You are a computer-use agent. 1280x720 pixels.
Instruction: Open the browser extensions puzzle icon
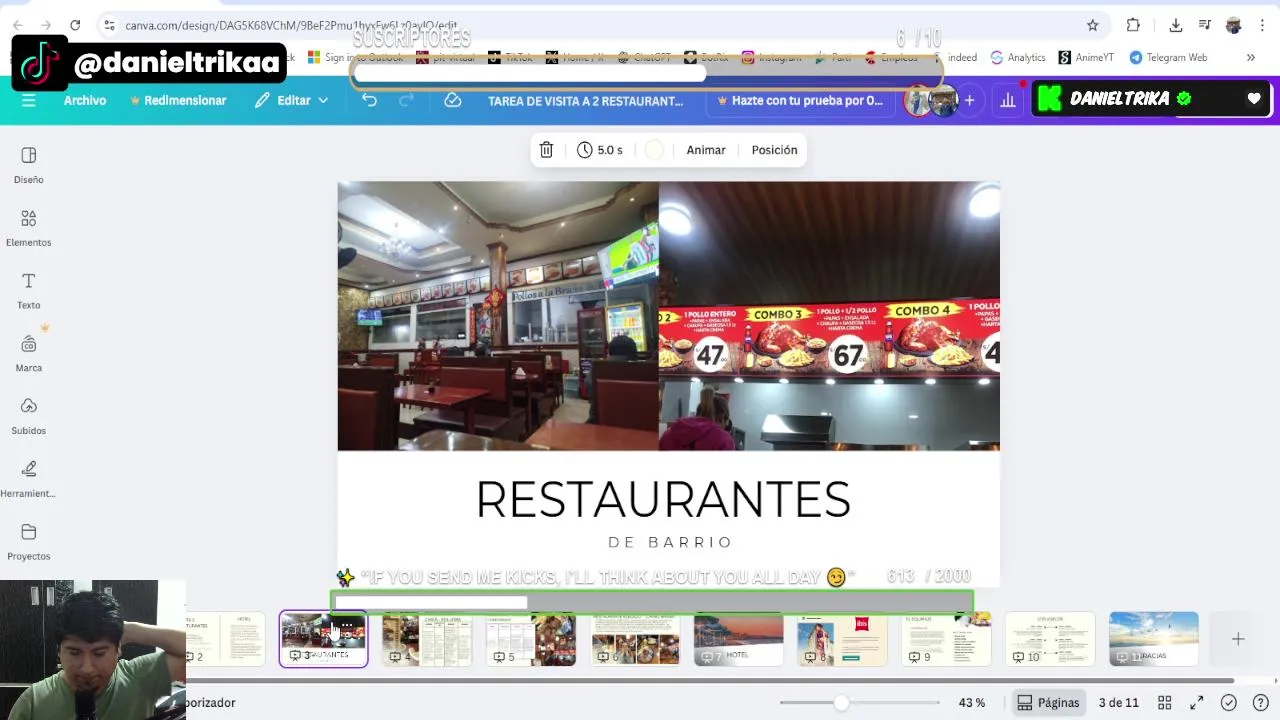point(1133,25)
